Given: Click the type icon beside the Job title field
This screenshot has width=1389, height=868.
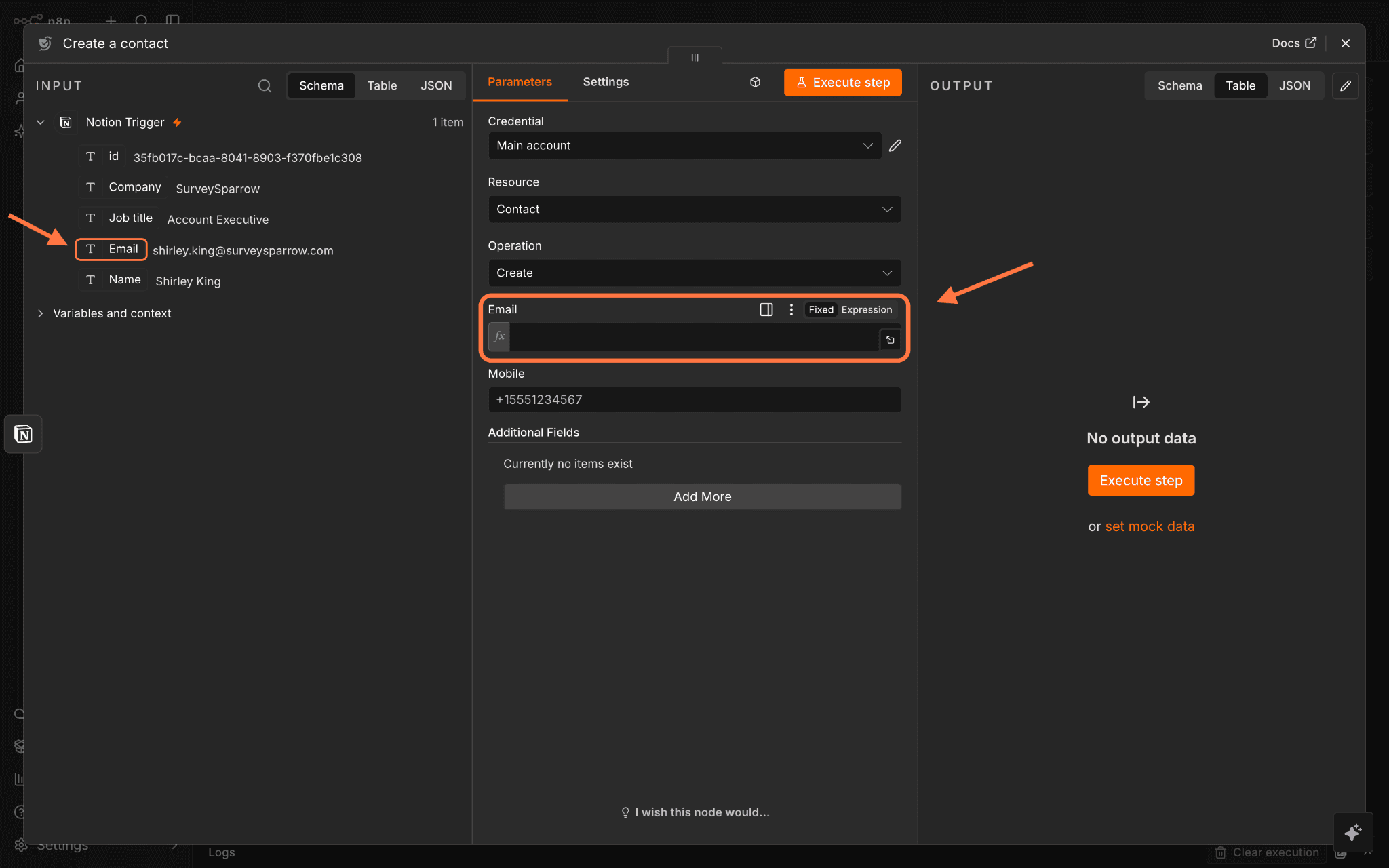Looking at the screenshot, I should pos(90,218).
